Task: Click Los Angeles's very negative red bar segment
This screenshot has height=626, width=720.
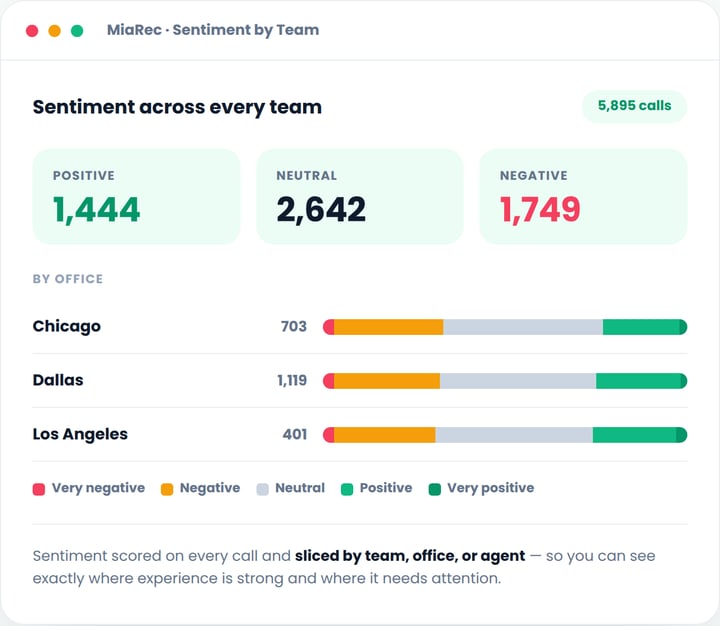Action: tap(328, 434)
